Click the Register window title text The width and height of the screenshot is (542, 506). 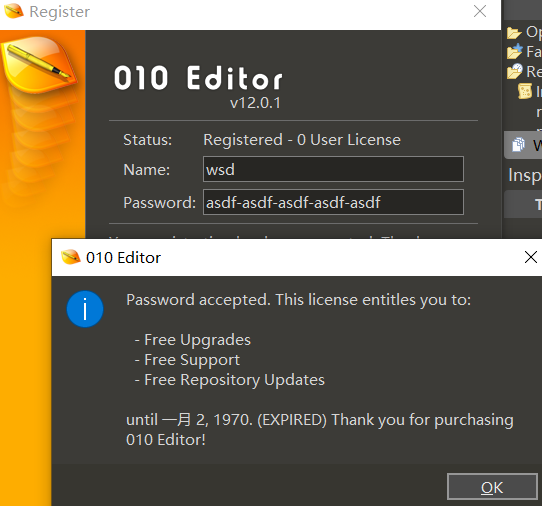(59, 12)
